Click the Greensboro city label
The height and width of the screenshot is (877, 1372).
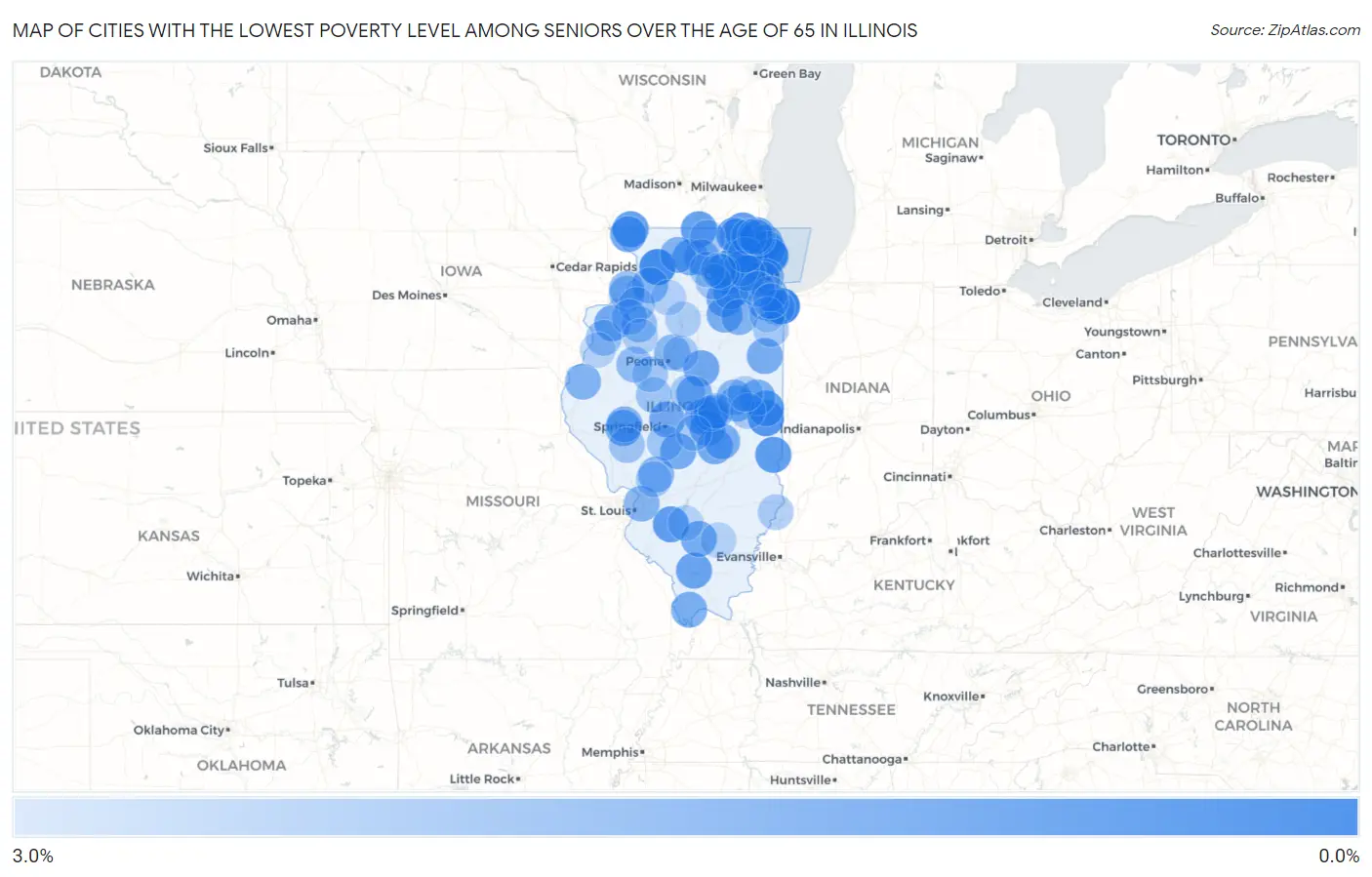pos(1173,689)
